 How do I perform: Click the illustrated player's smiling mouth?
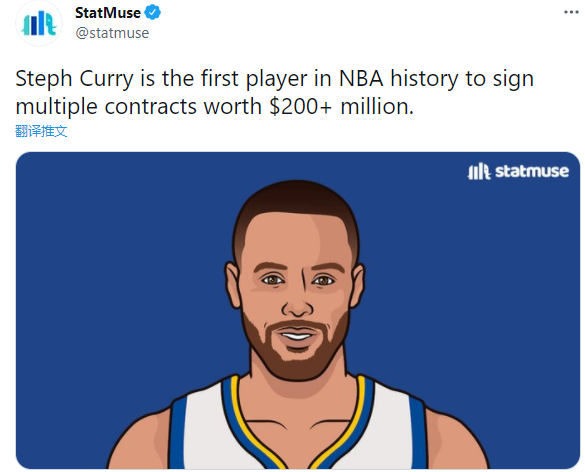click(297, 335)
